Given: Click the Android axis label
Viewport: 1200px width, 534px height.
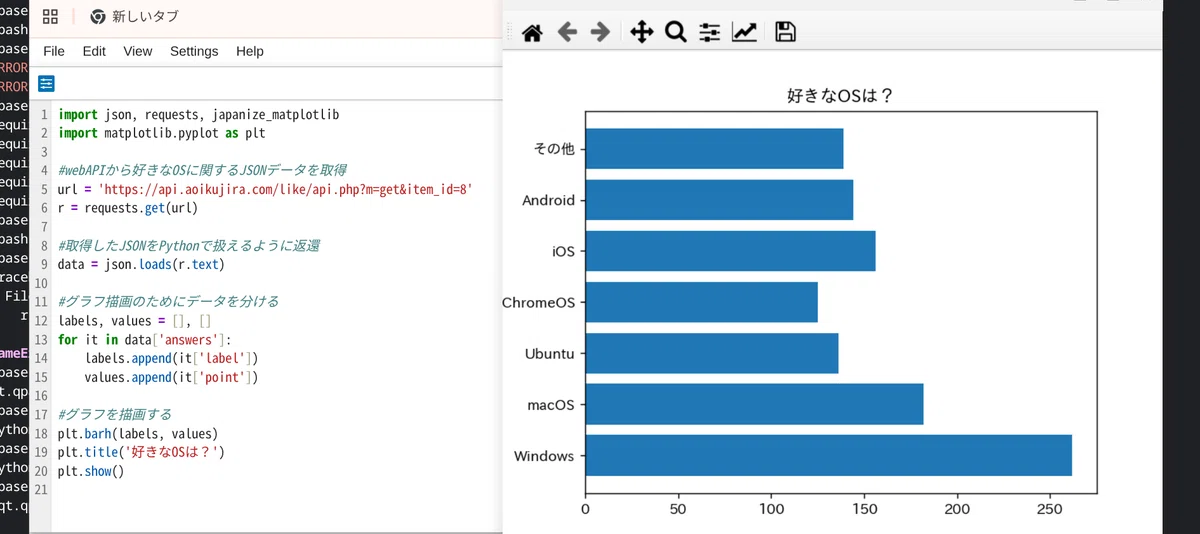Looking at the screenshot, I should click(549, 200).
